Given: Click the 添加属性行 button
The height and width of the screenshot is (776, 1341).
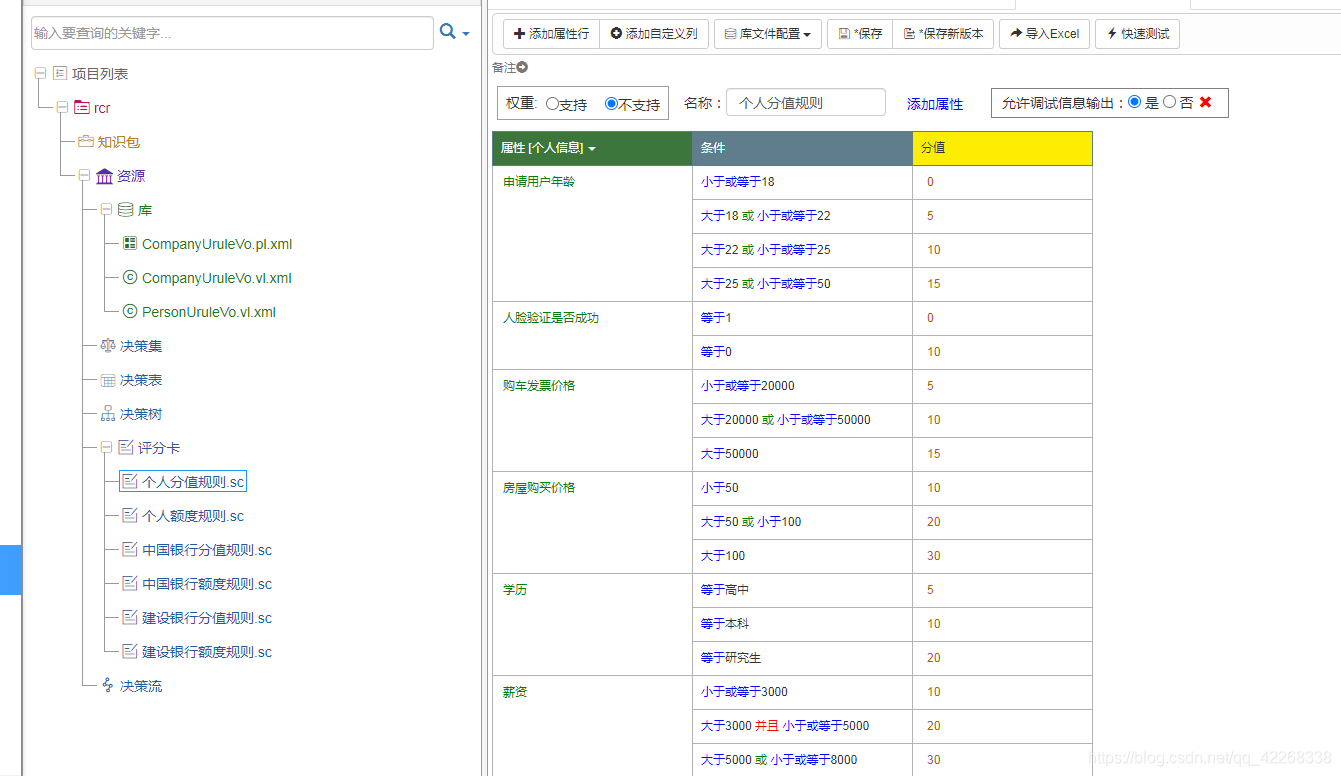Looking at the screenshot, I should 551,34.
